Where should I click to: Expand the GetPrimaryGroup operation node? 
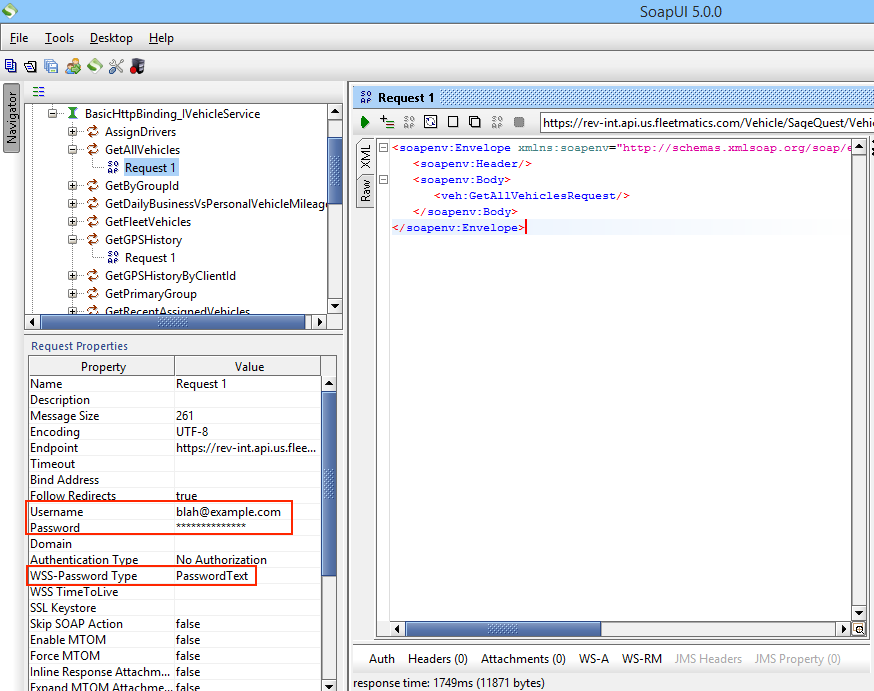pyautogui.click(x=72, y=294)
